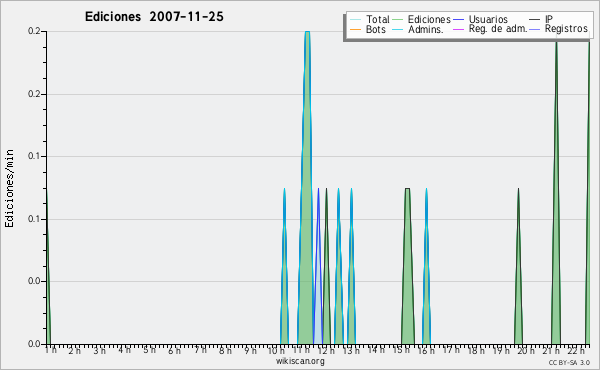Image resolution: width=600 pixels, height=370 pixels.
Task: Click the '1 h' x-axis label
Action: click(51, 350)
